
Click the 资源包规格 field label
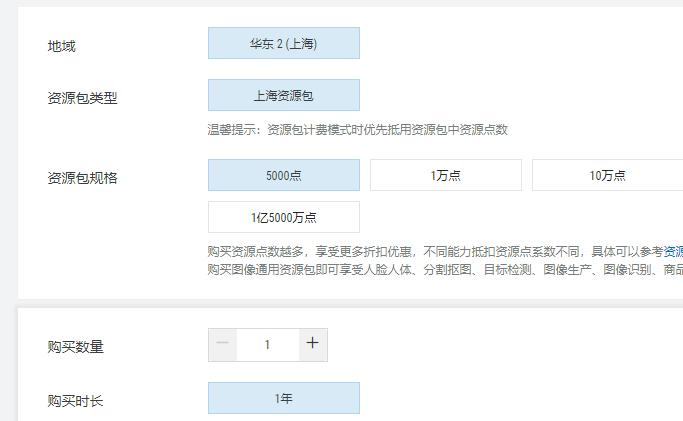(82, 178)
